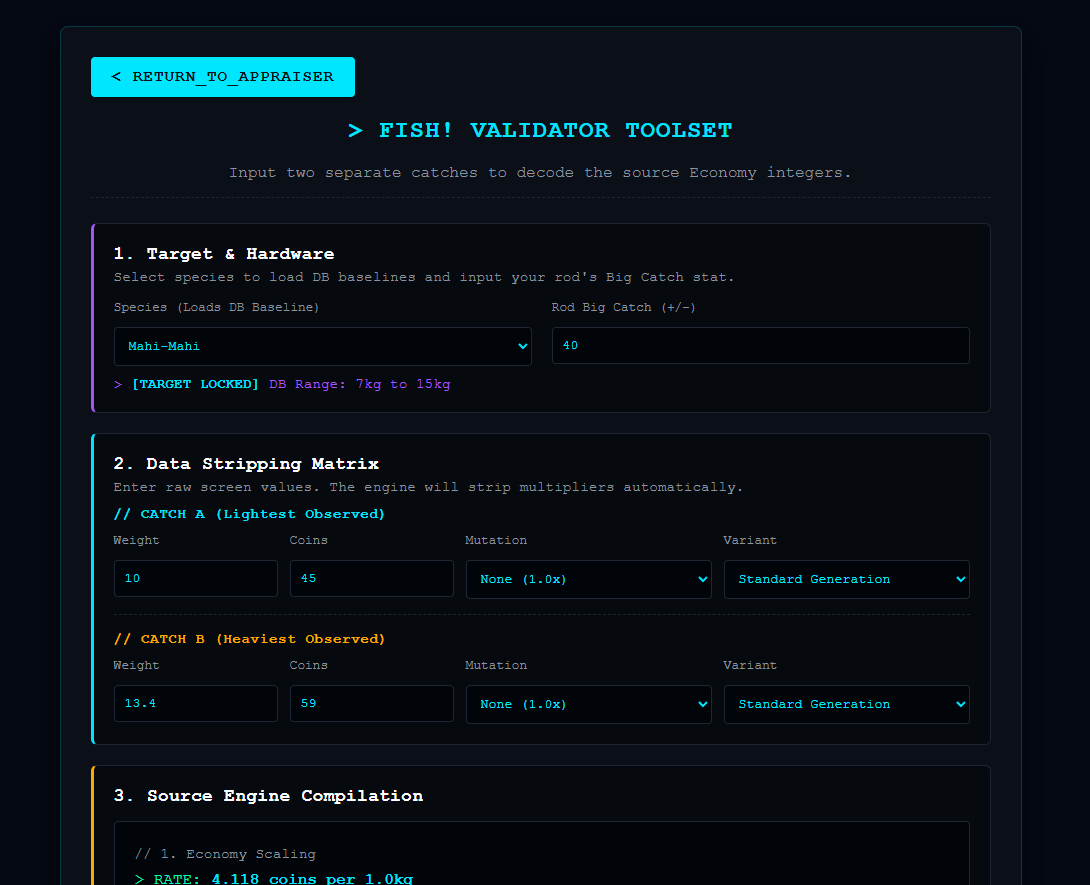Image resolution: width=1090 pixels, height=885 pixels.
Task: Click 'Rod Big Catch (+/-)' label
Action: pos(624,307)
